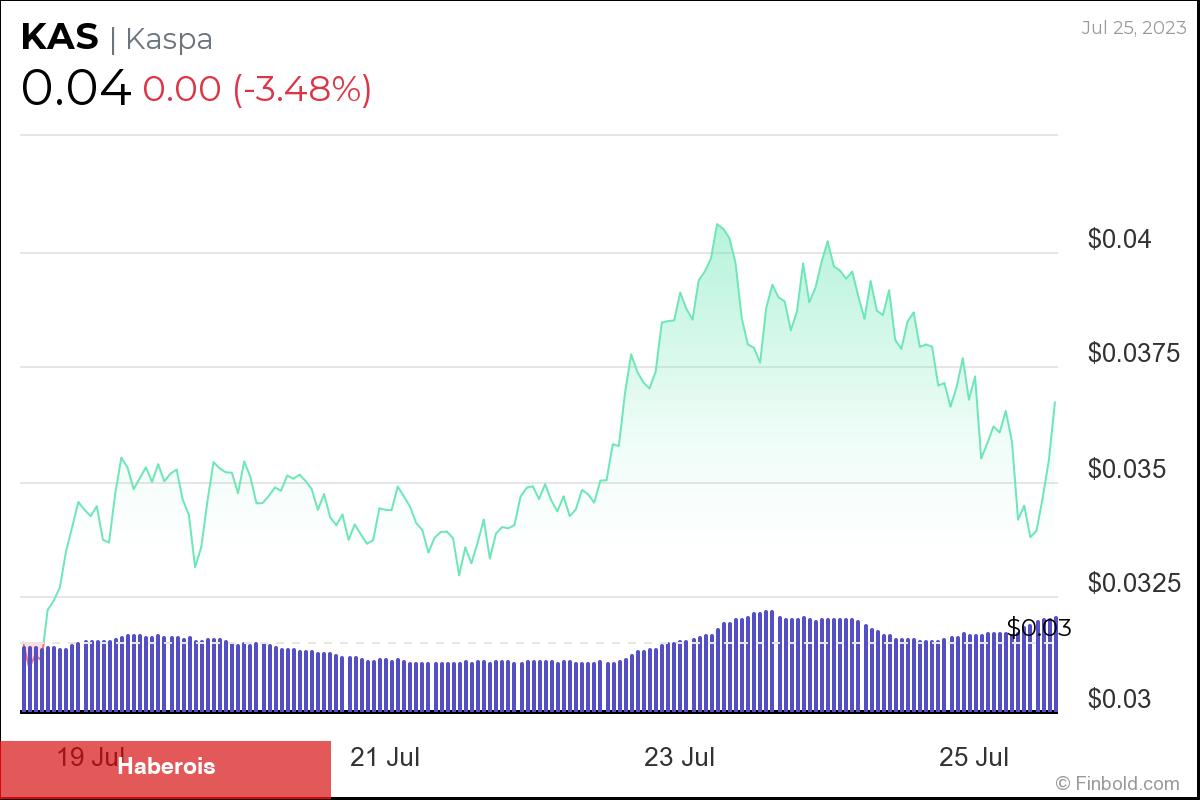Click the 0.00 (-3.48%) change value
Viewport: 1200px width, 800px height.
coord(257,89)
